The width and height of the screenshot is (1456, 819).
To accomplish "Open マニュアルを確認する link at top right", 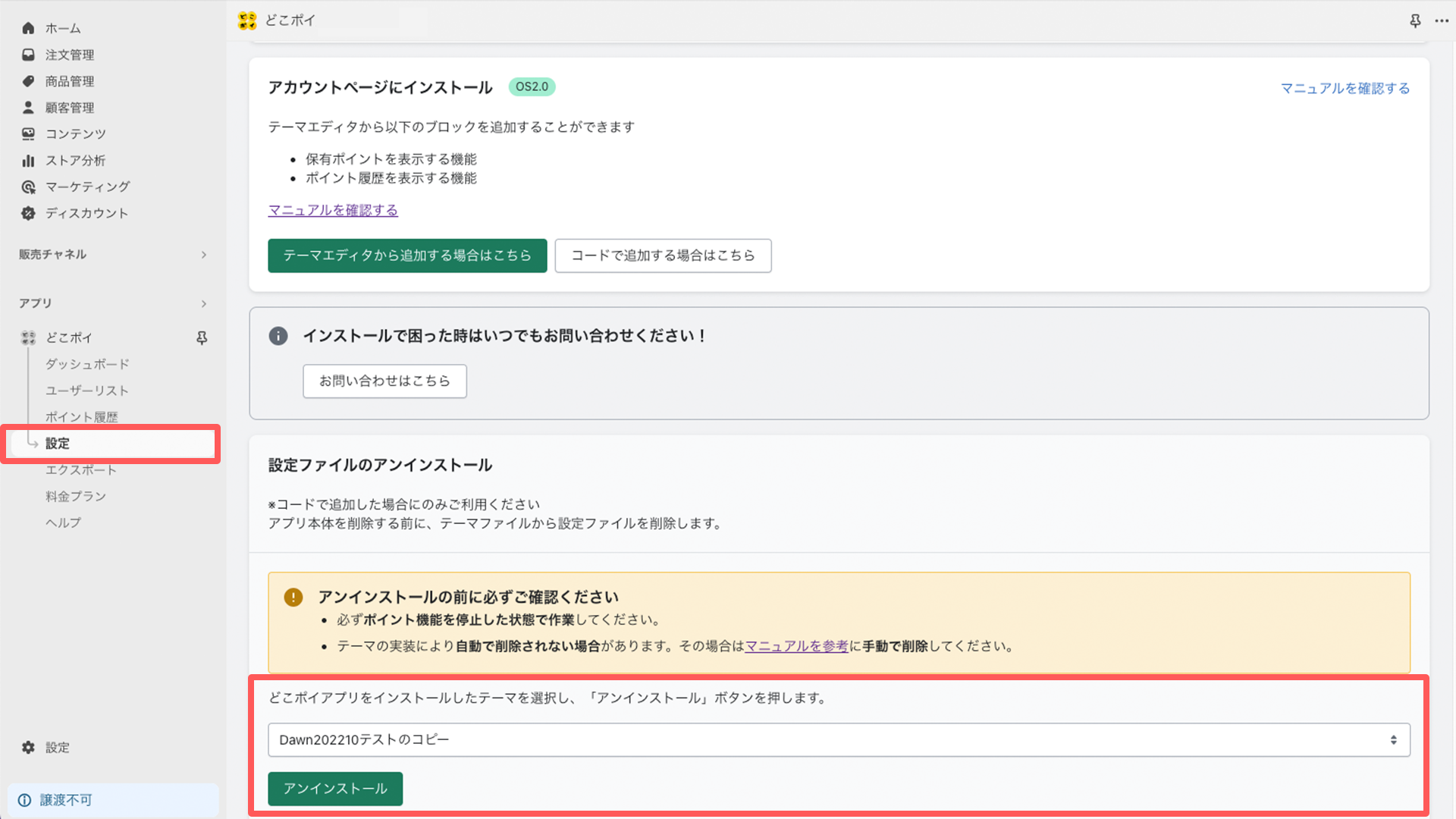I will (x=1345, y=89).
